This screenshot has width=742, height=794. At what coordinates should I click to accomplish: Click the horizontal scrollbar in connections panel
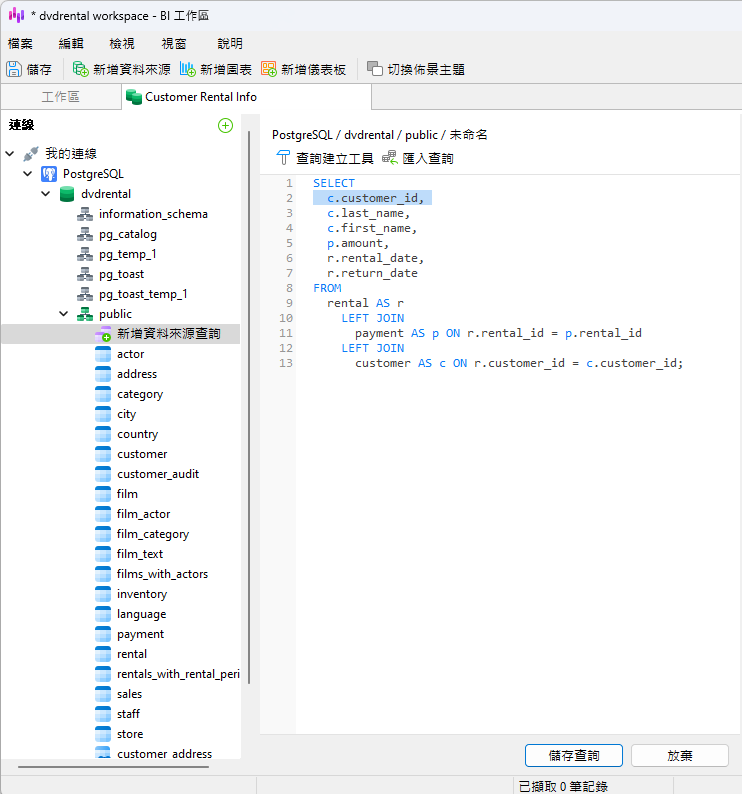112,767
